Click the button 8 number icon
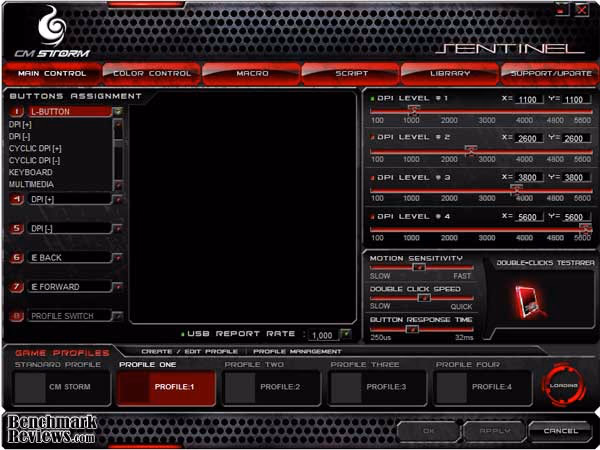Image resolution: width=600 pixels, height=450 pixels. (x=16, y=316)
